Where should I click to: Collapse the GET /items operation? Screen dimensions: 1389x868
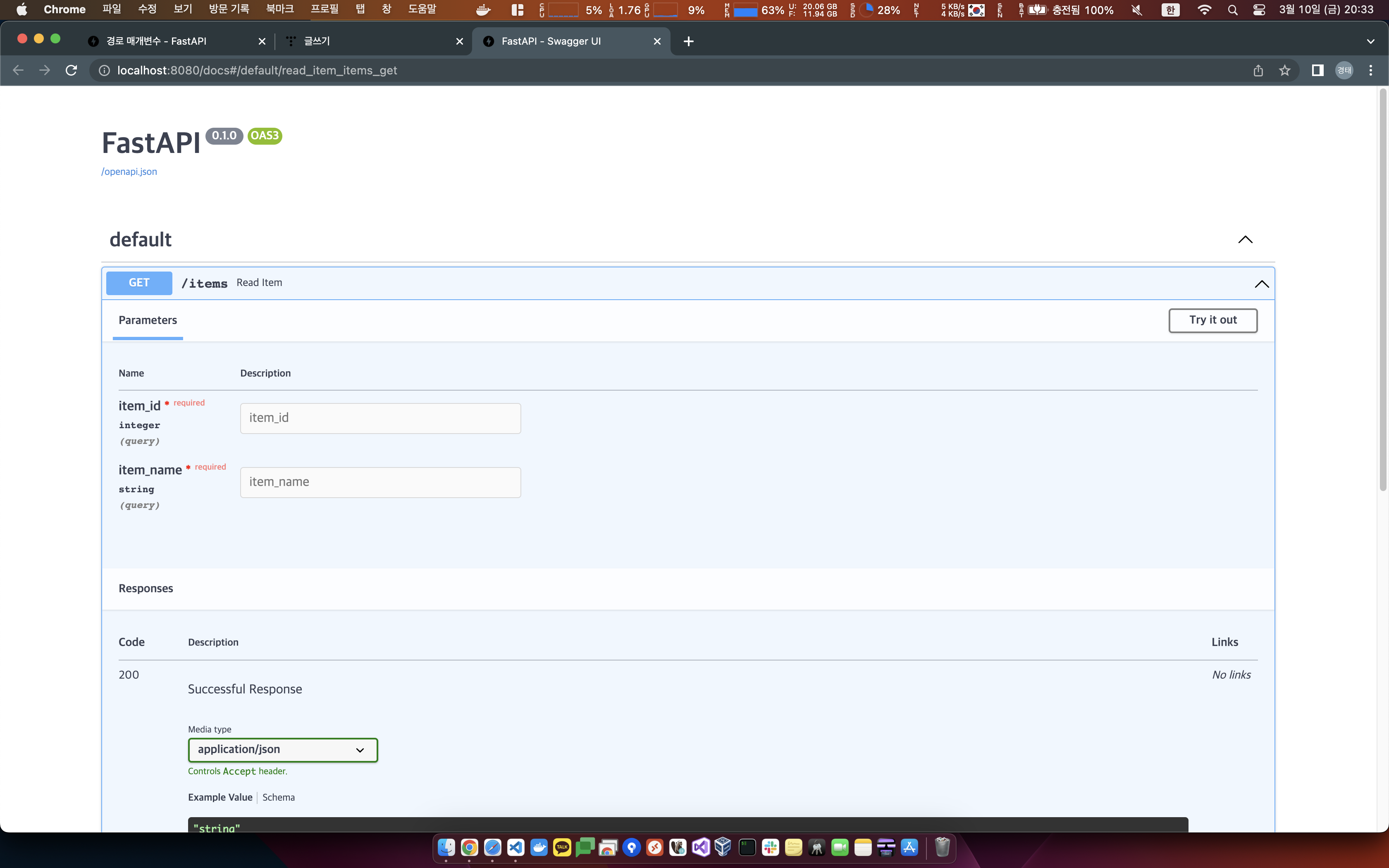pyautogui.click(x=1261, y=284)
